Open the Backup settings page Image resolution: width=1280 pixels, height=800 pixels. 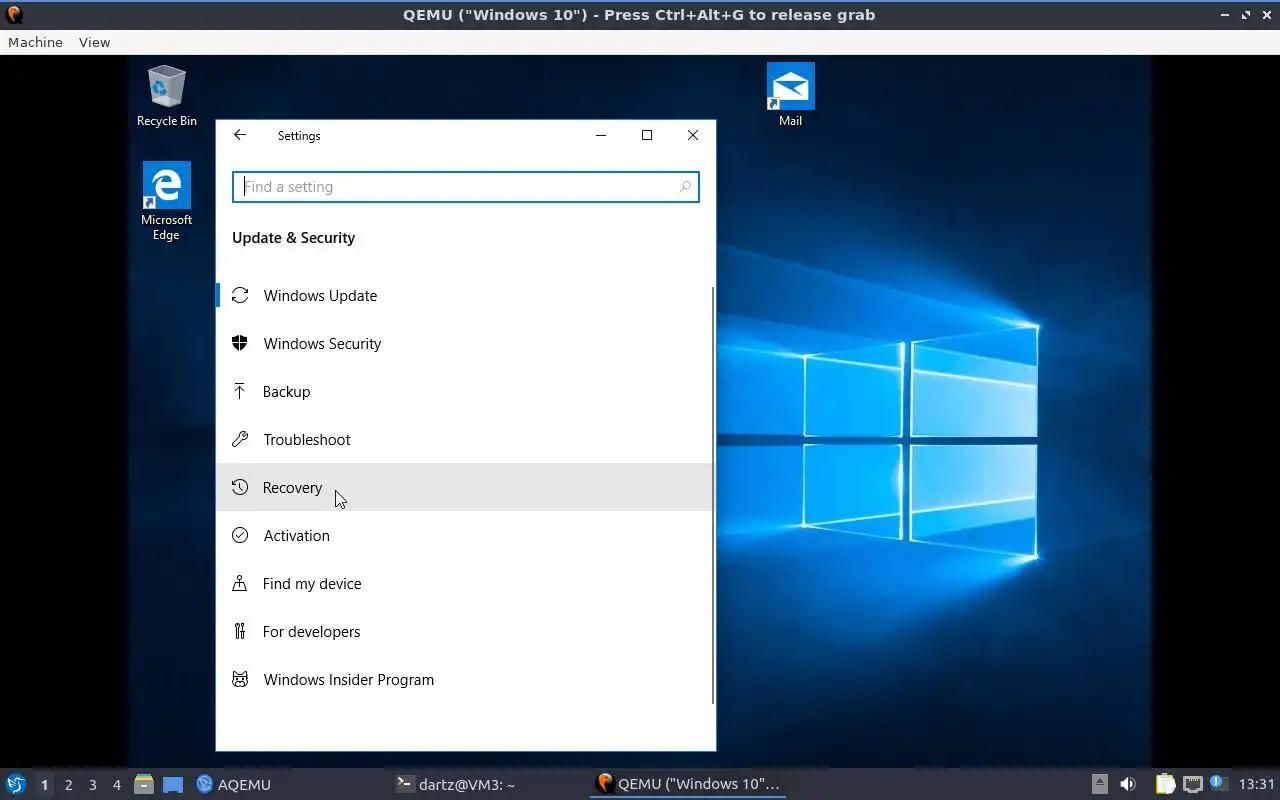point(465,391)
